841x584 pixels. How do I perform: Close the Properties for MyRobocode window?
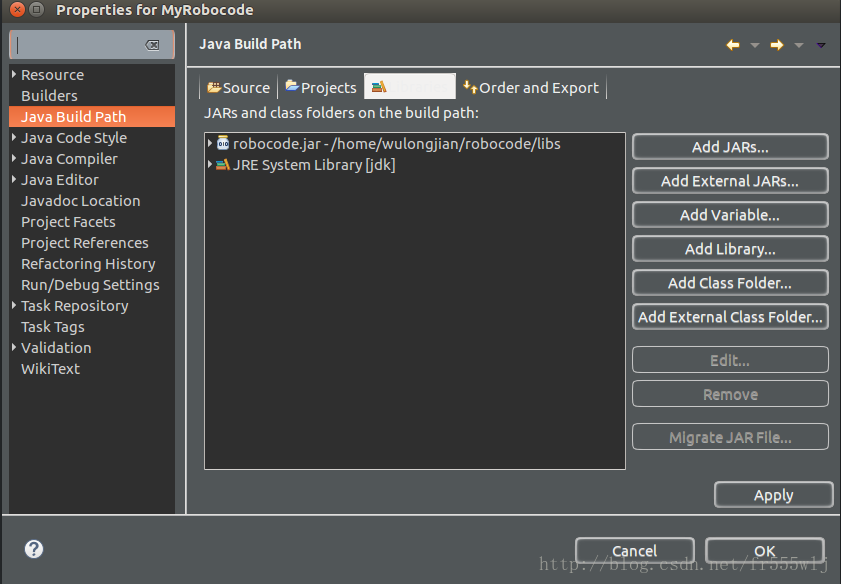point(17,9)
